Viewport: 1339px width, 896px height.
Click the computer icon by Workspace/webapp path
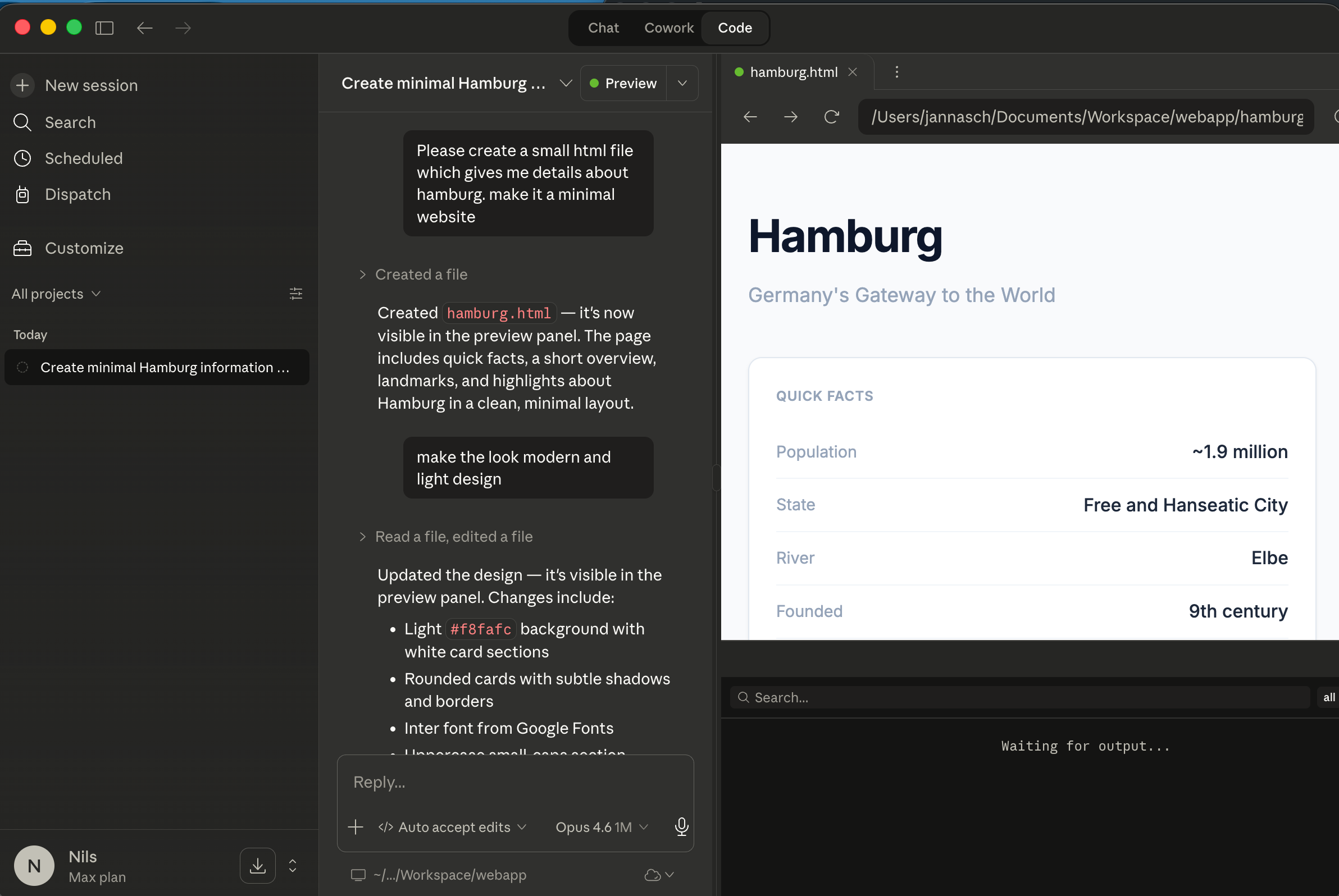tap(358, 875)
